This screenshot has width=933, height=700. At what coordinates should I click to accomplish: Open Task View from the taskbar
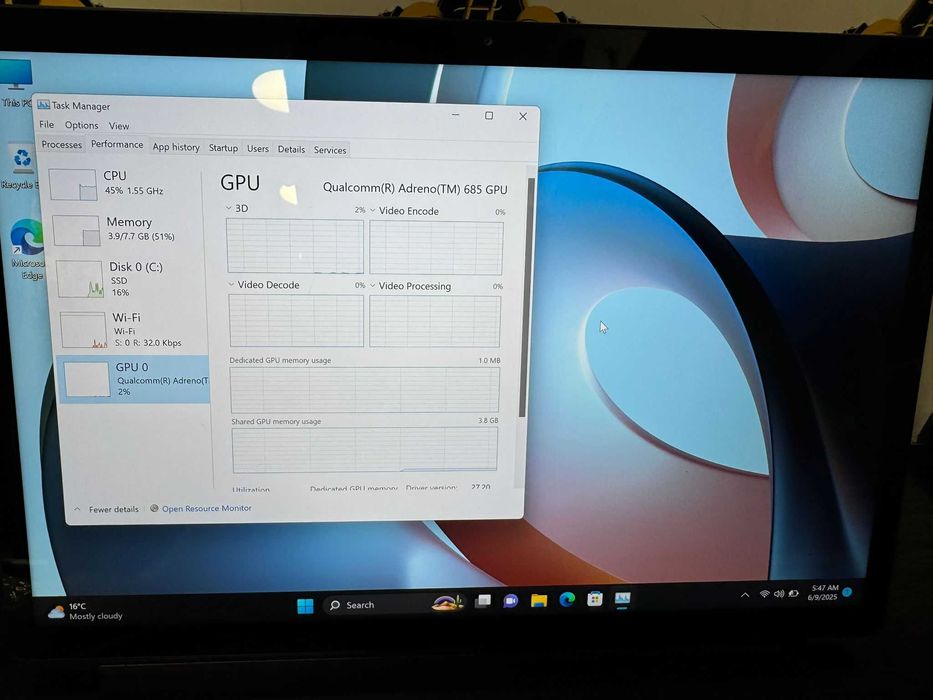pyautogui.click(x=483, y=601)
